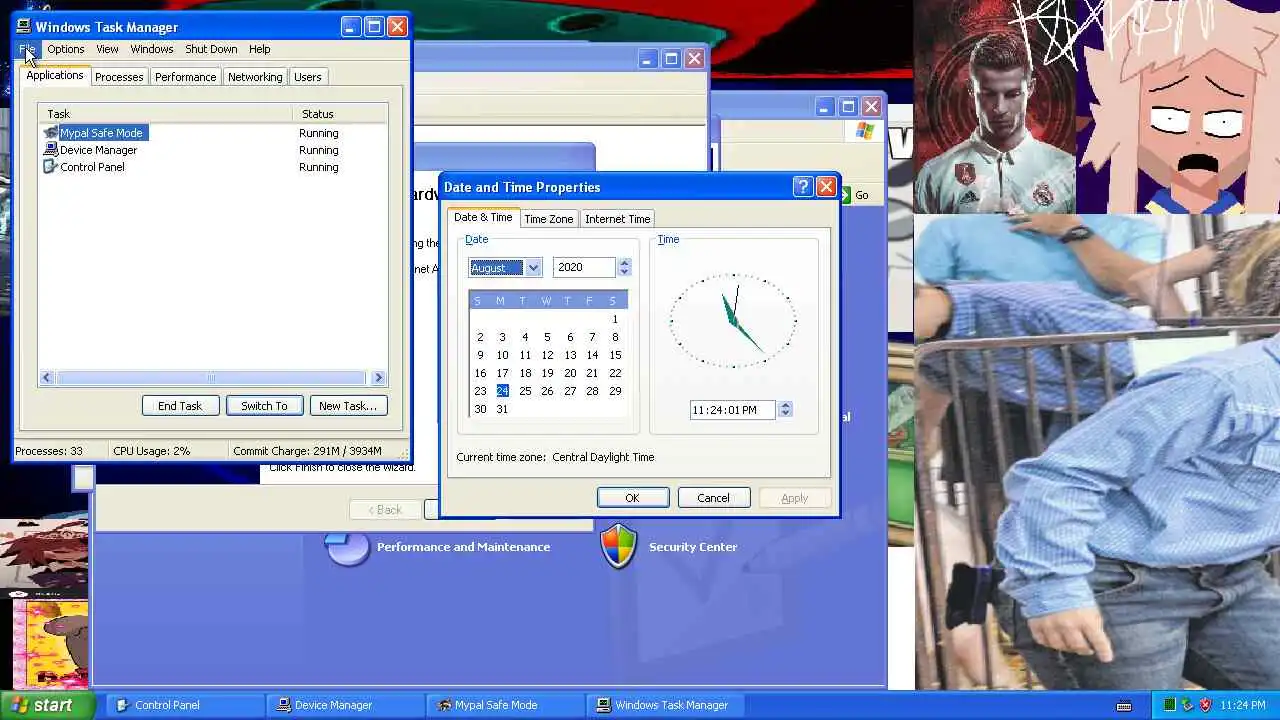Close the Date and Time Properties dialog

[826, 187]
